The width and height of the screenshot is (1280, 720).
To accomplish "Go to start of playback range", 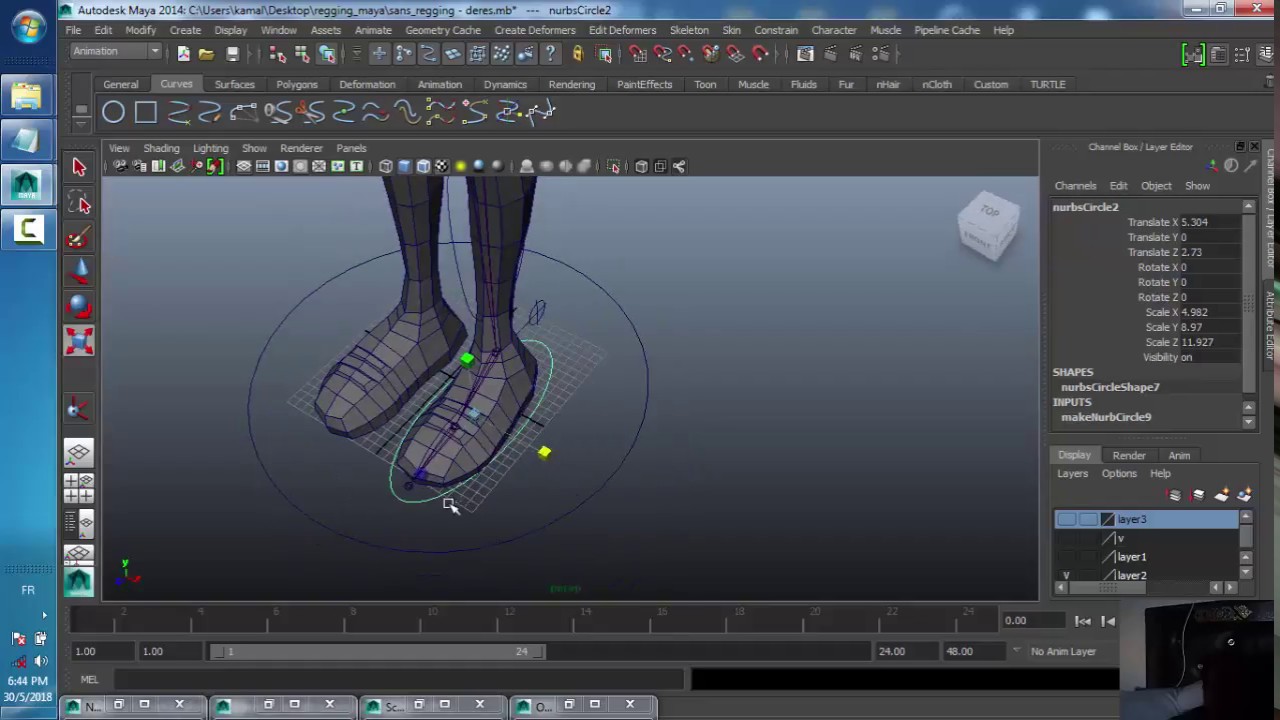I will (1083, 621).
